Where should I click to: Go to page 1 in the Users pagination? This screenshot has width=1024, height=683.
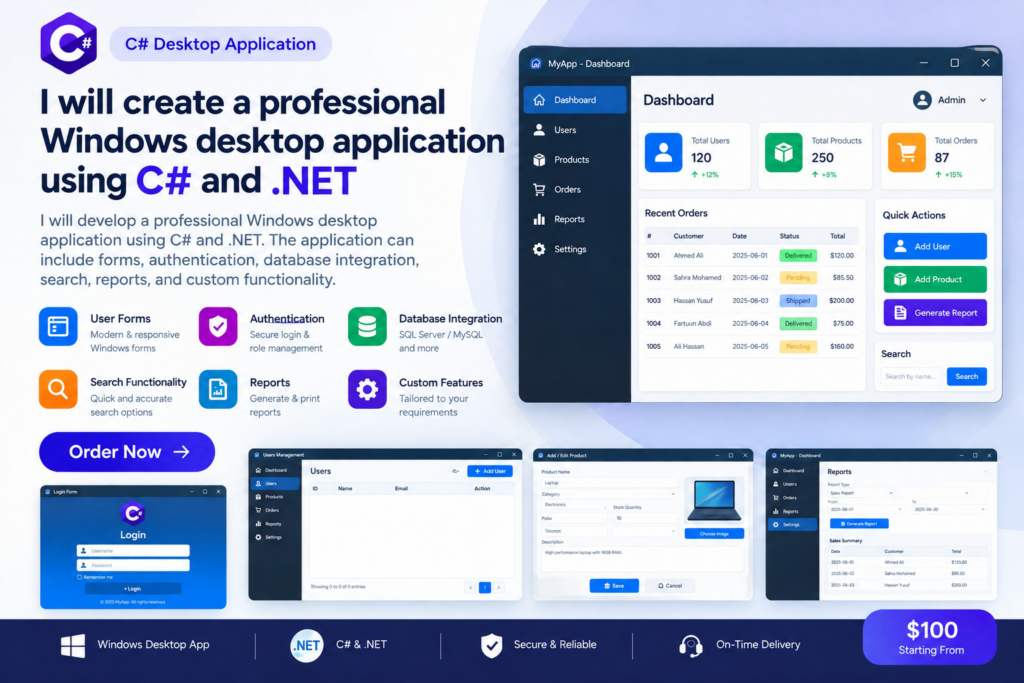point(485,588)
